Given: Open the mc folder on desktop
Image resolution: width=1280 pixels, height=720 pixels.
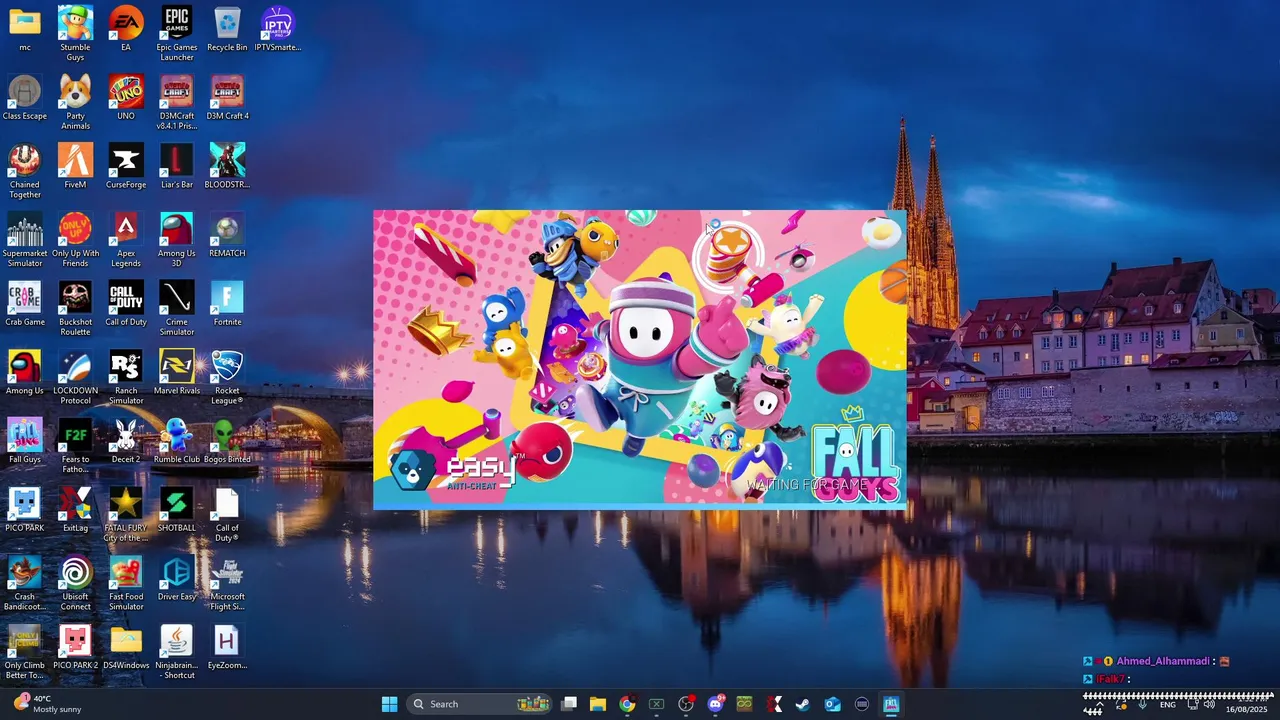Looking at the screenshot, I should tap(25, 28).
